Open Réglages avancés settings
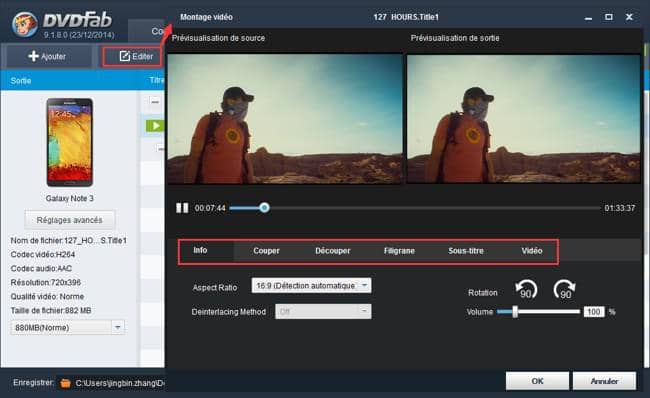 [70, 220]
